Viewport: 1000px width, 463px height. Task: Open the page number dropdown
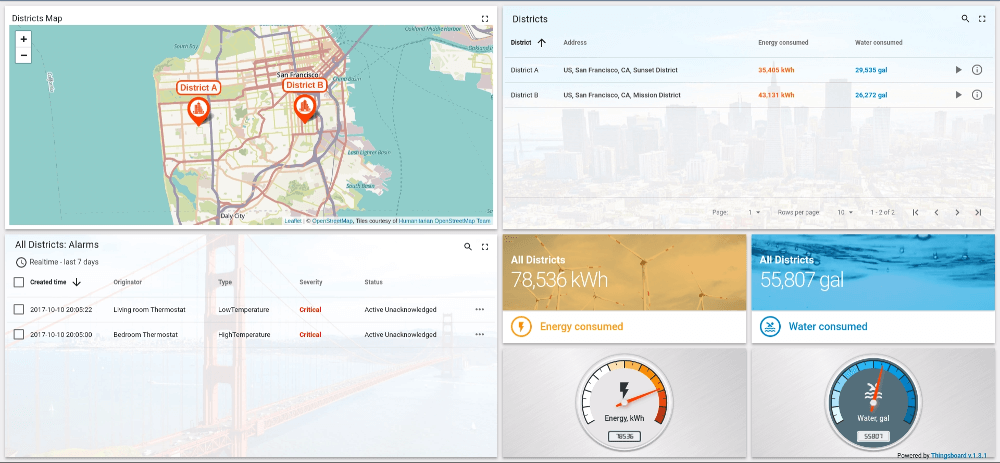754,213
